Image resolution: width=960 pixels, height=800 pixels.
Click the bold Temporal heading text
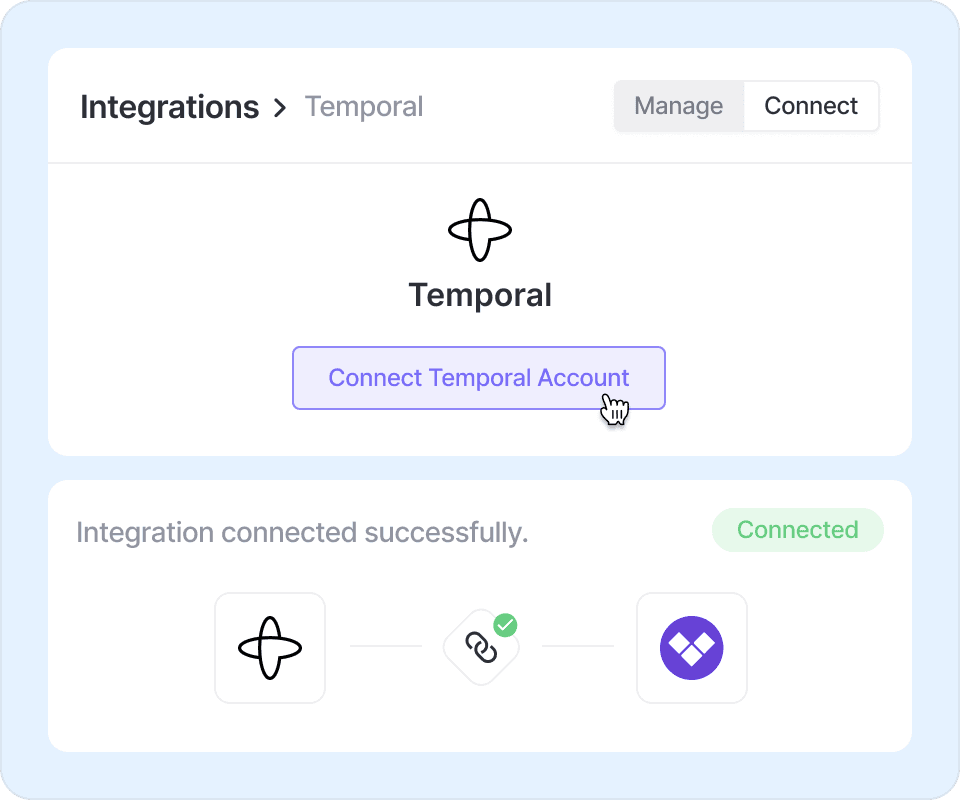point(480,296)
